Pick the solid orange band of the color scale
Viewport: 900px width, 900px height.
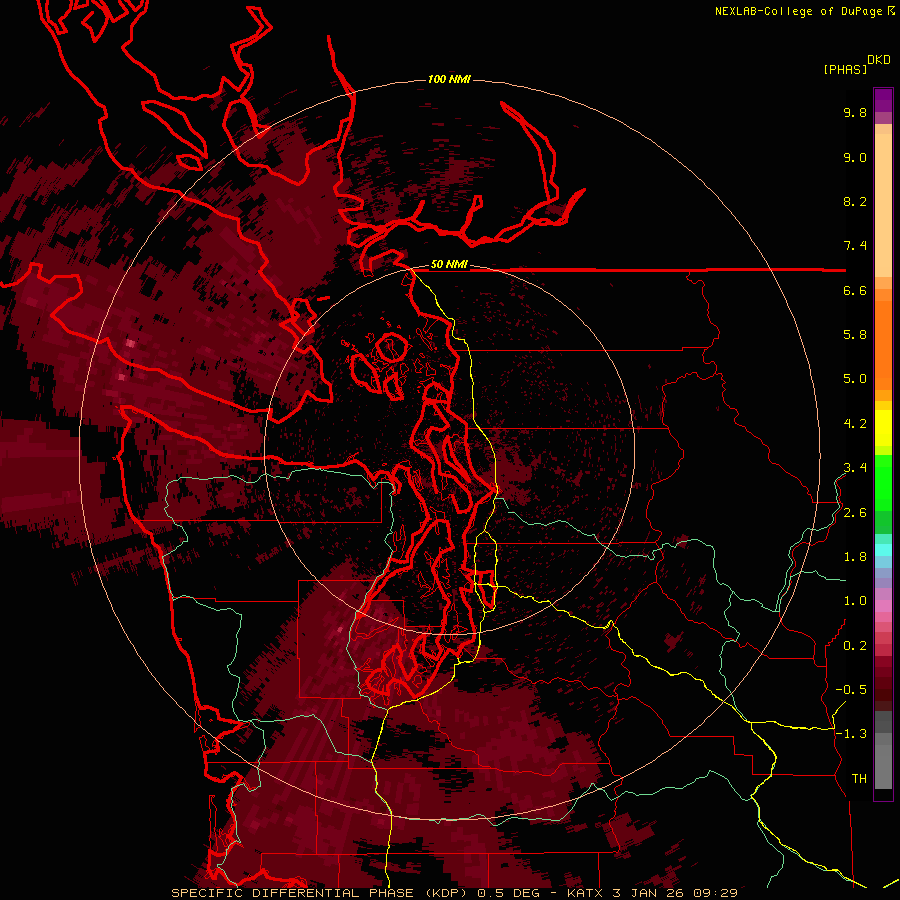(883, 346)
